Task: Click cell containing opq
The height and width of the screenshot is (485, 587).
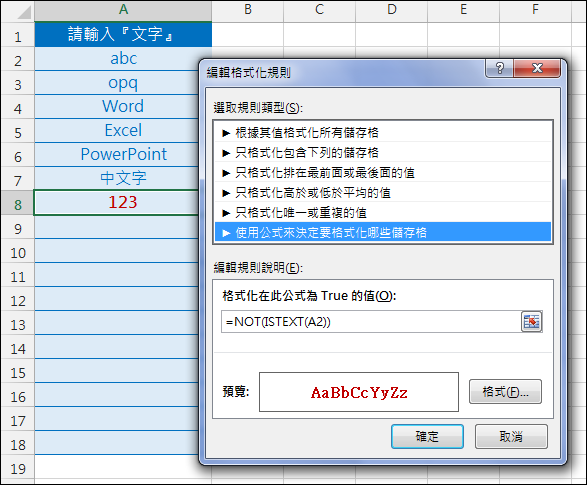Action: click(116, 83)
